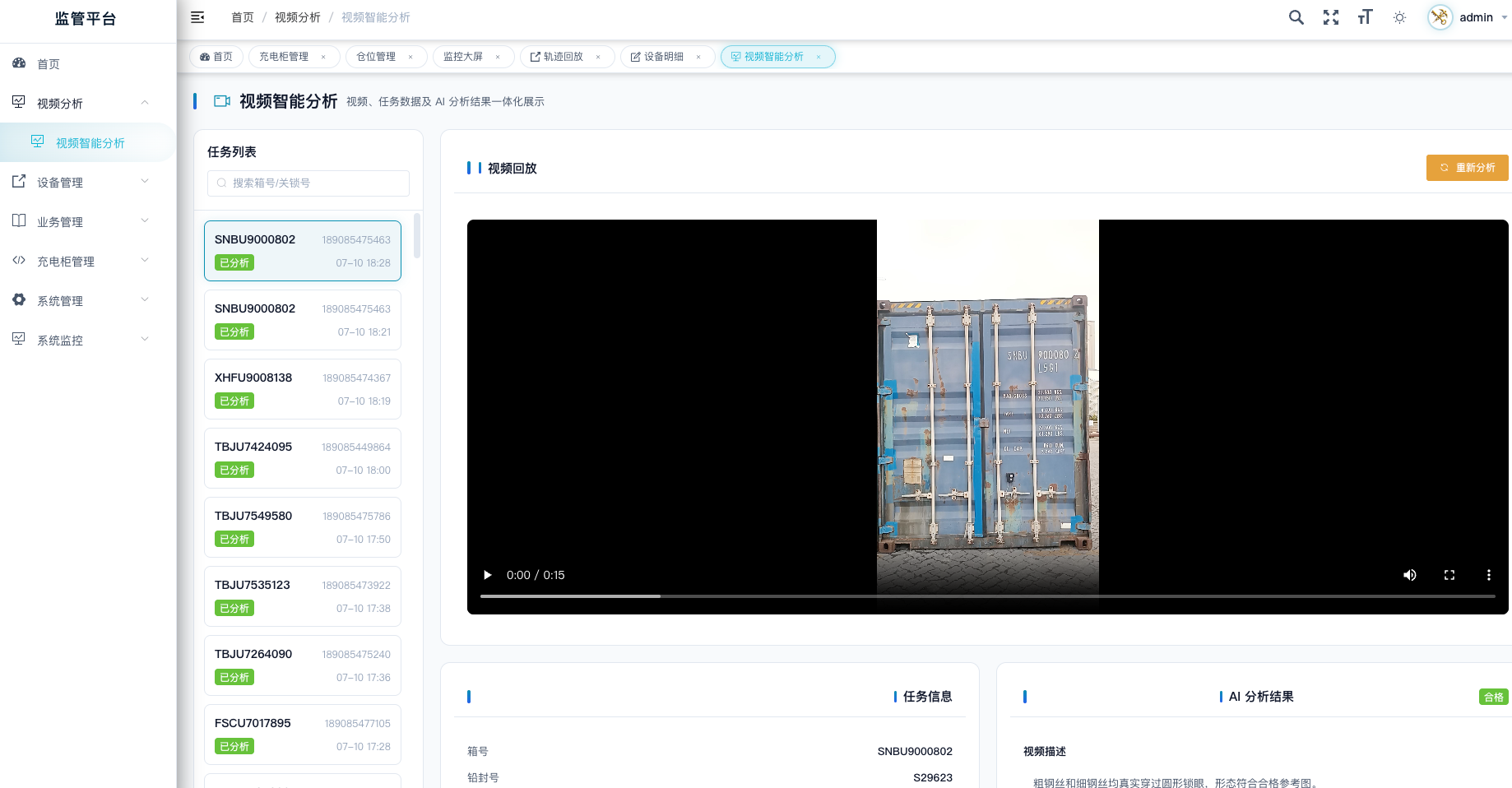Viewport: 1512px width, 788px height.
Task: Play the container video
Action: 488,575
